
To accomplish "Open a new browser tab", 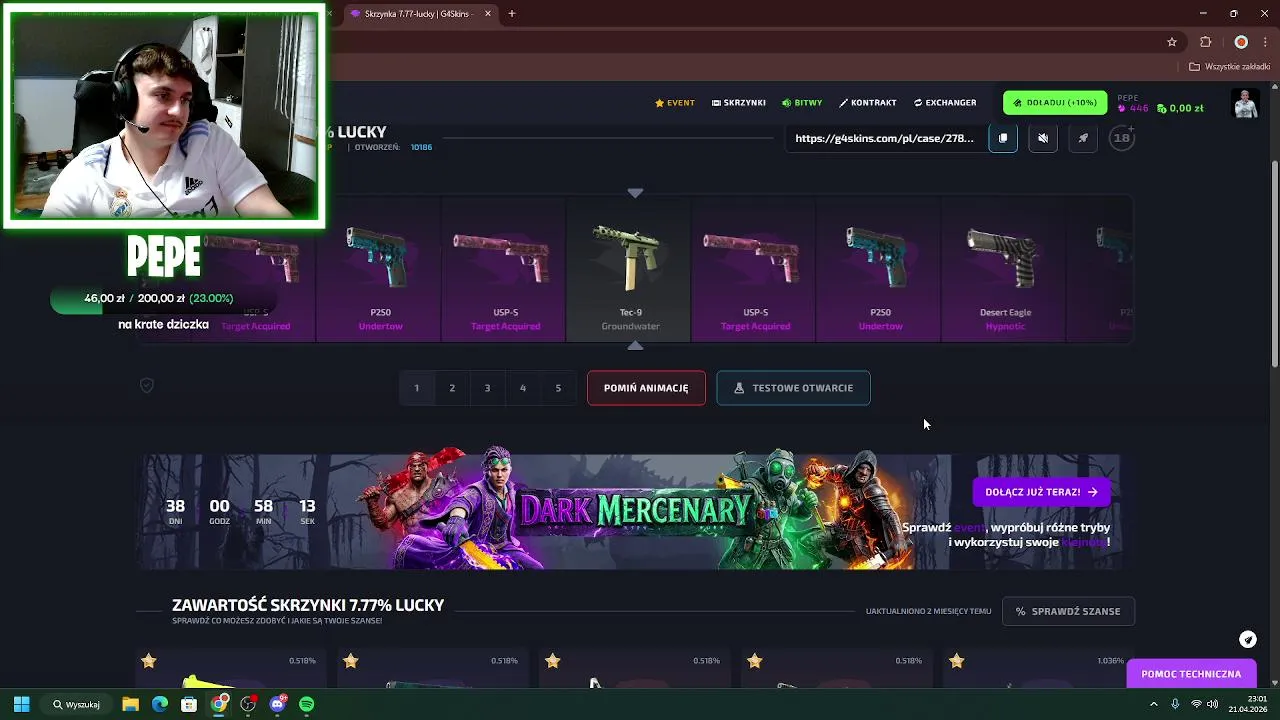I will coord(512,14).
